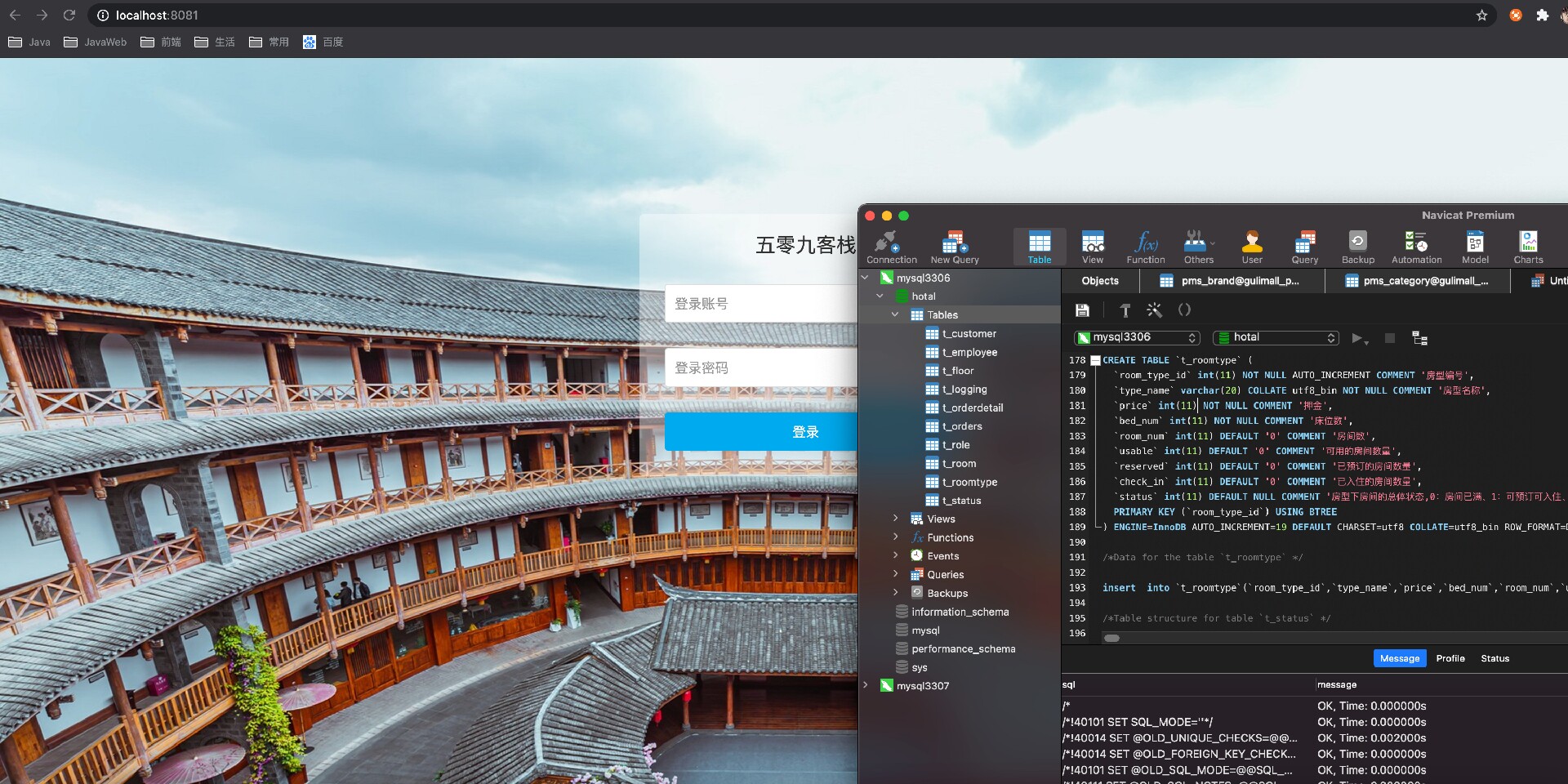
Task: Open the mysql3306 connection dropdown in editor
Action: pyautogui.click(x=1137, y=337)
